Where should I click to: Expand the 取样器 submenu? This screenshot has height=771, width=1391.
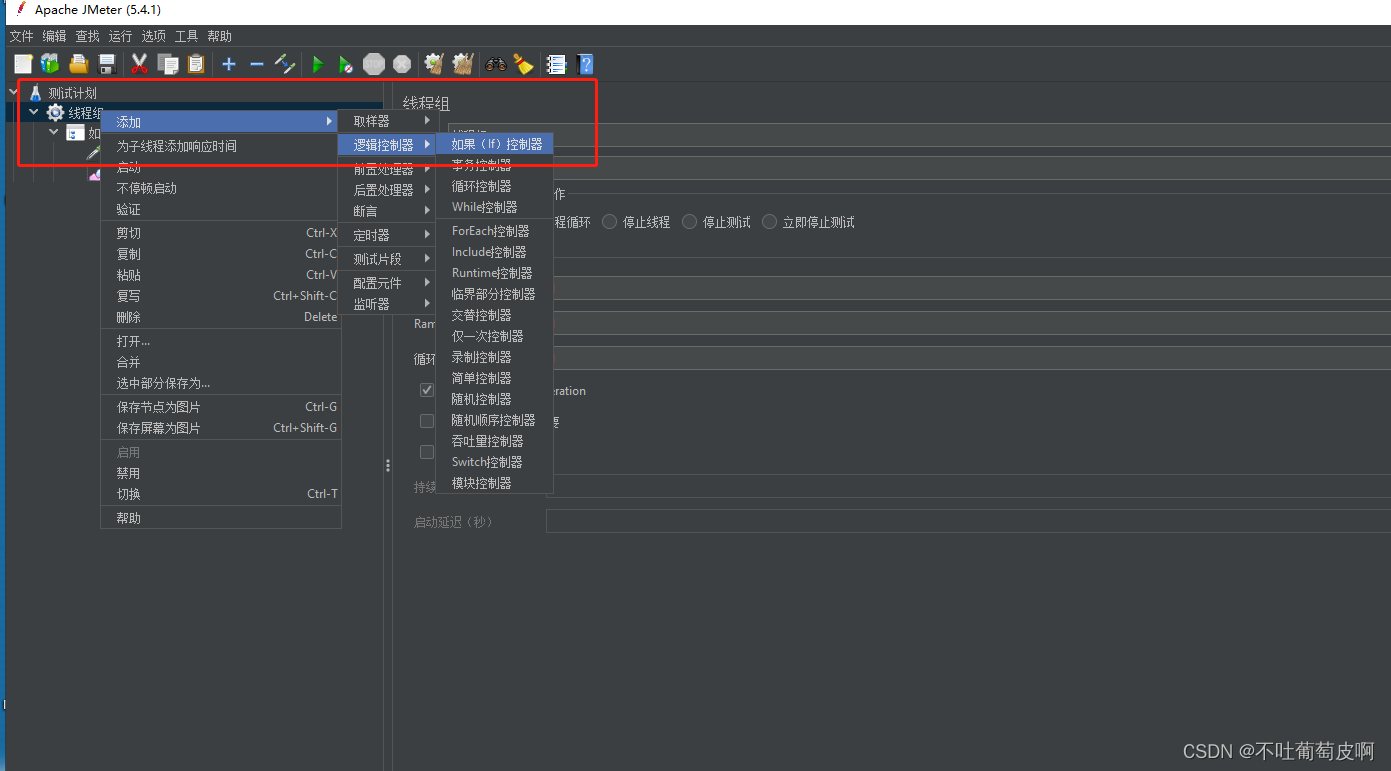point(388,121)
